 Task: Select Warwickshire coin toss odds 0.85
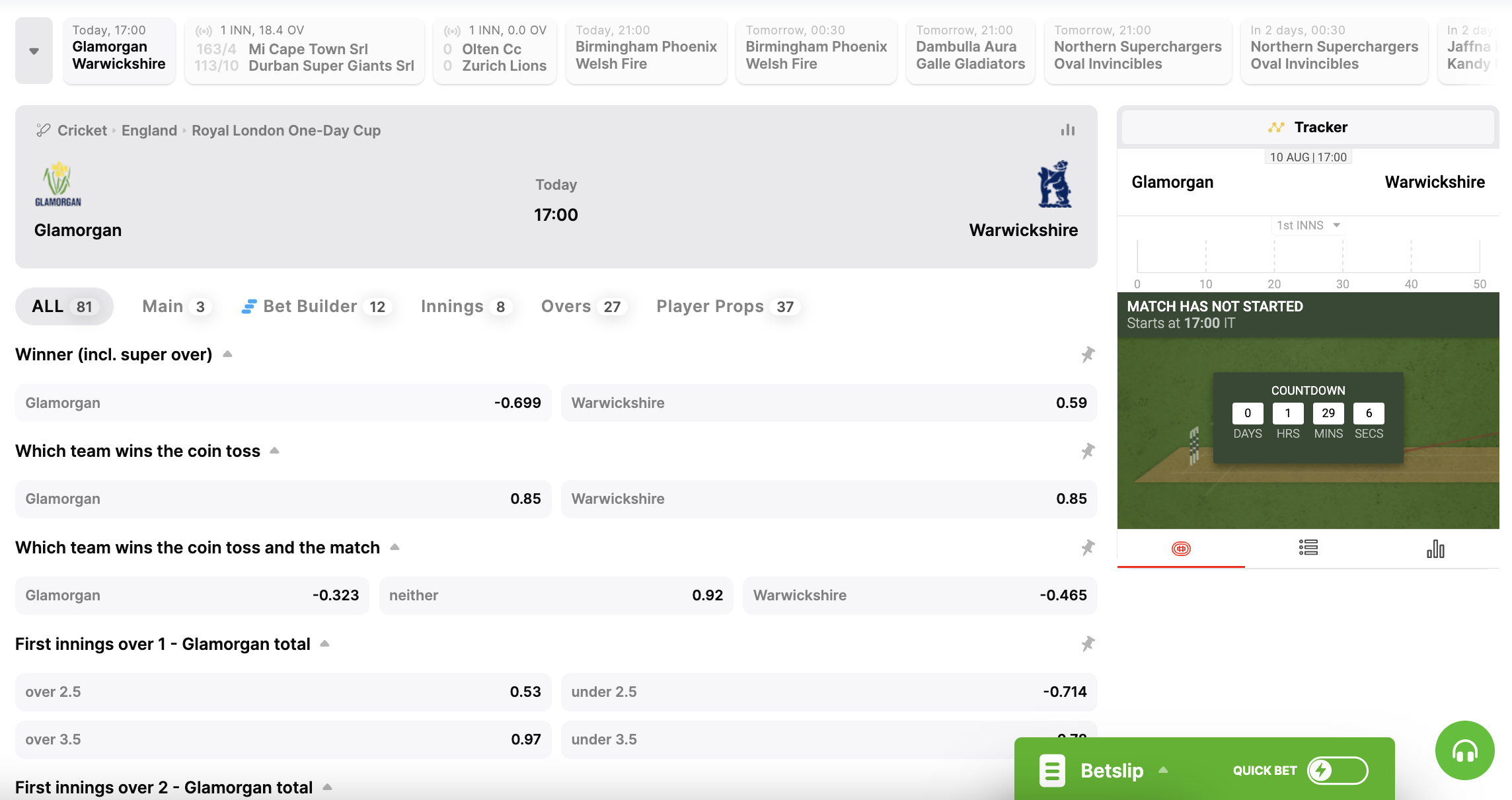(x=829, y=499)
